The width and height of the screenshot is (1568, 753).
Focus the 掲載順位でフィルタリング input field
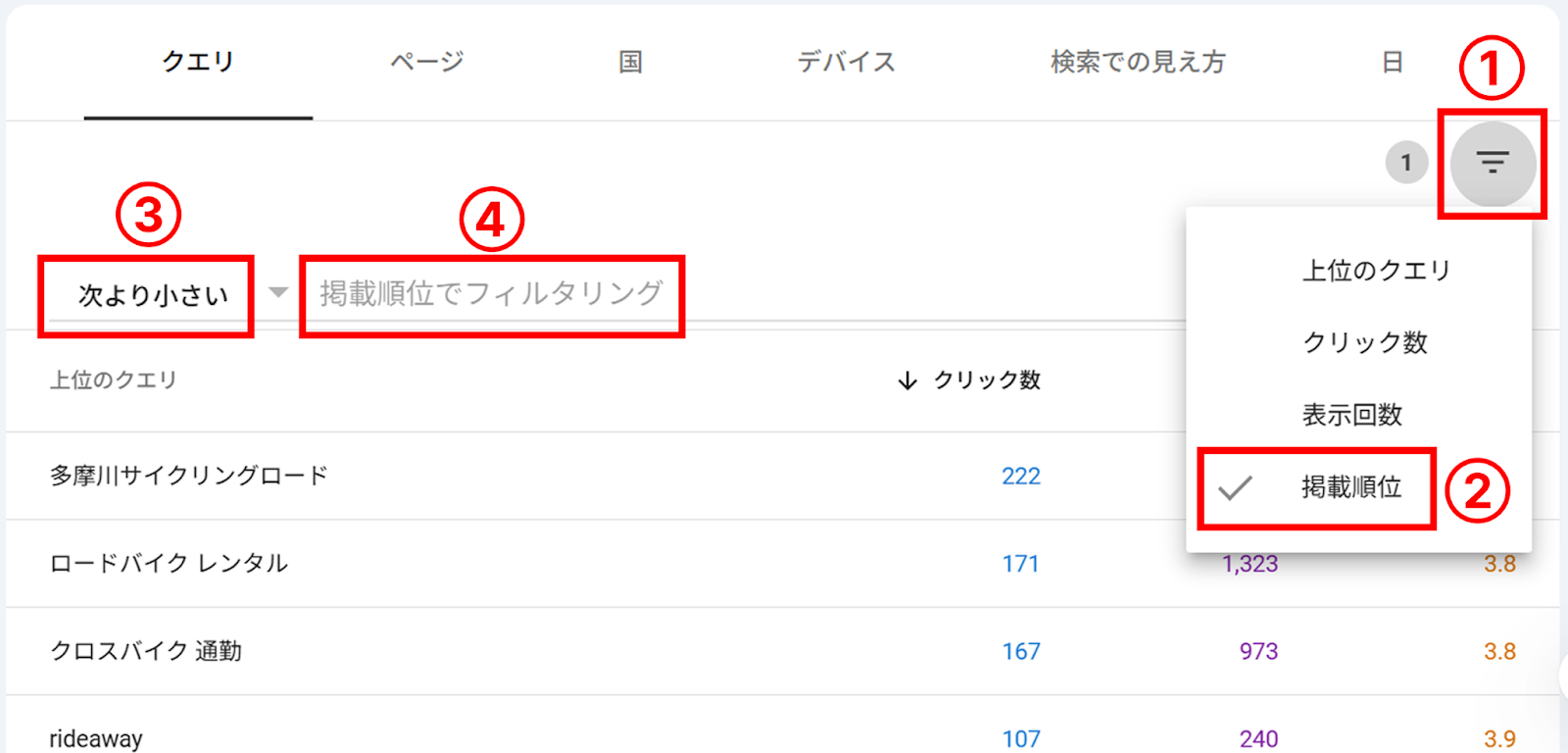click(491, 293)
